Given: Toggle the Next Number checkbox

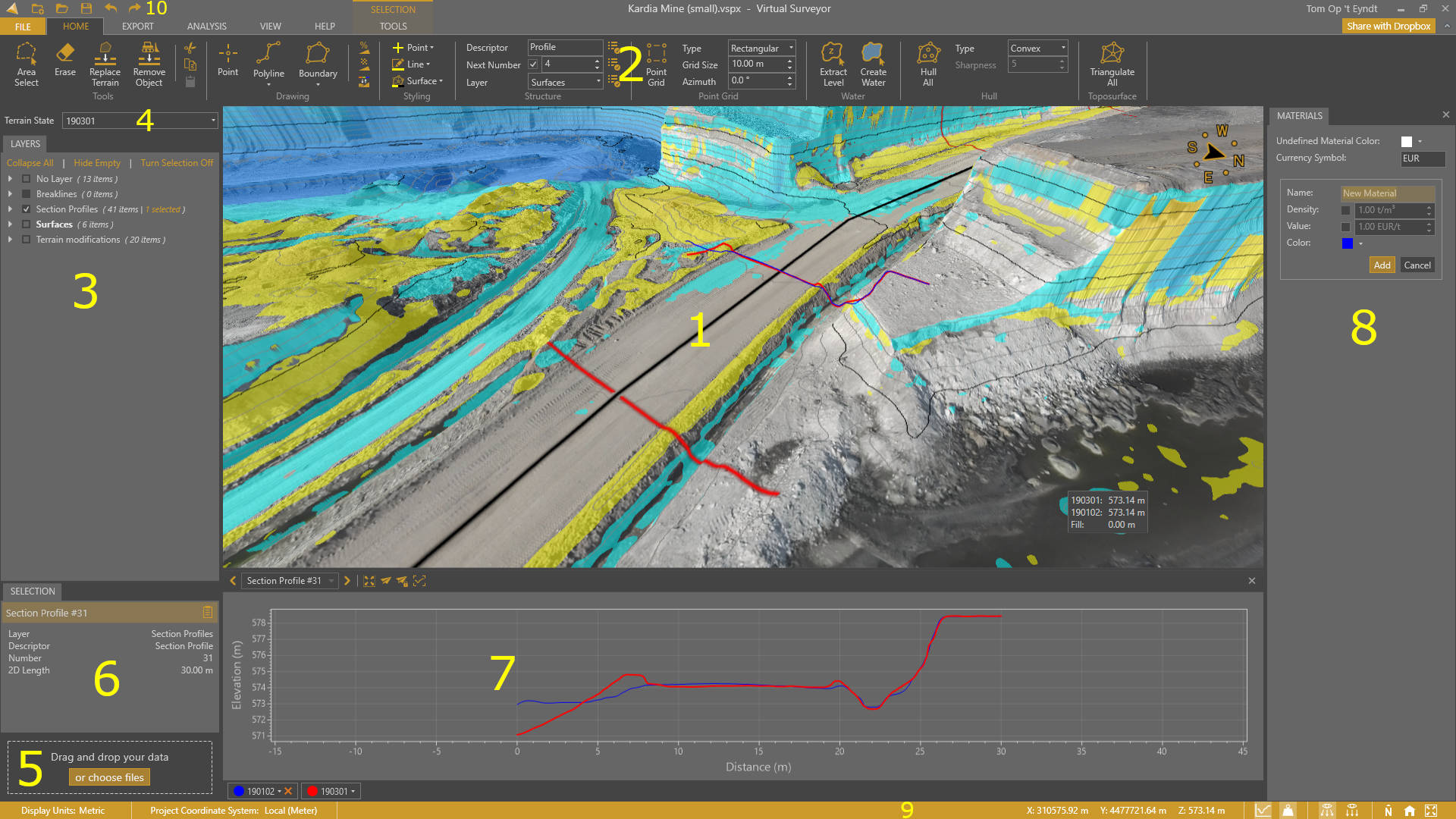Looking at the screenshot, I should (x=533, y=64).
